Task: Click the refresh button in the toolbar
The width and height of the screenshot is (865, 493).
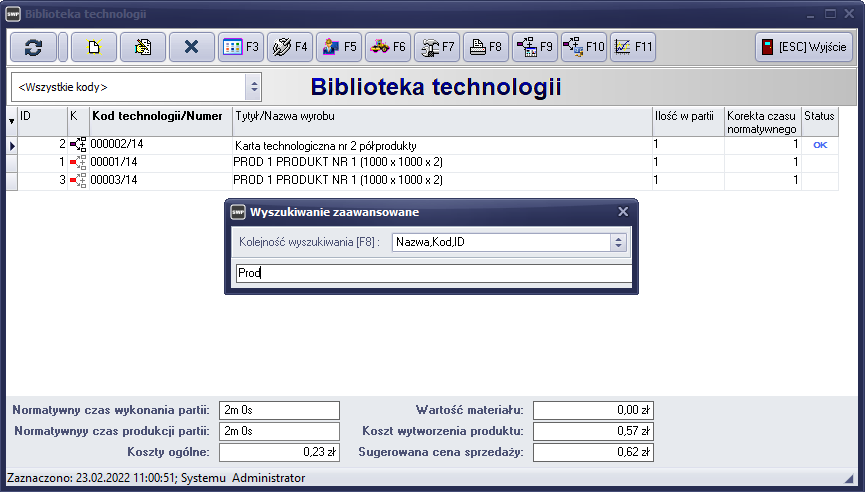Action: tap(34, 47)
